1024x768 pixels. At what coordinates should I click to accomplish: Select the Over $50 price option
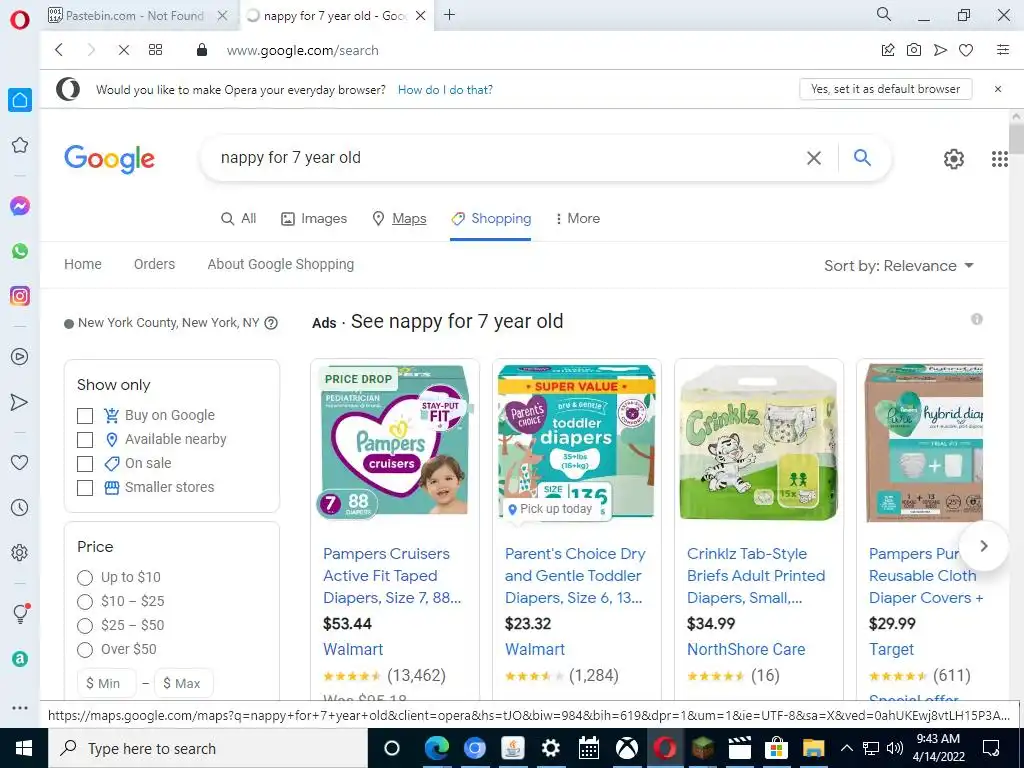tap(85, 650)
